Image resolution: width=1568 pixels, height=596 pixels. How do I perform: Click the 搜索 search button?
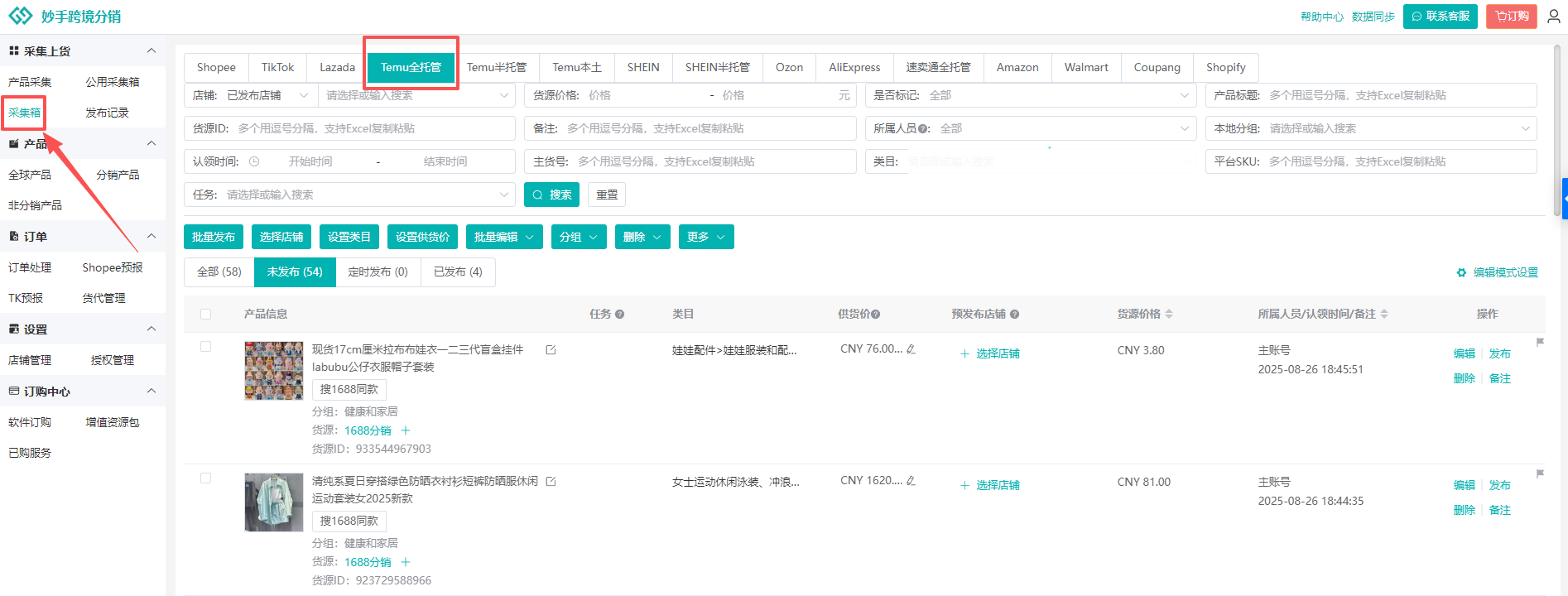552,195
